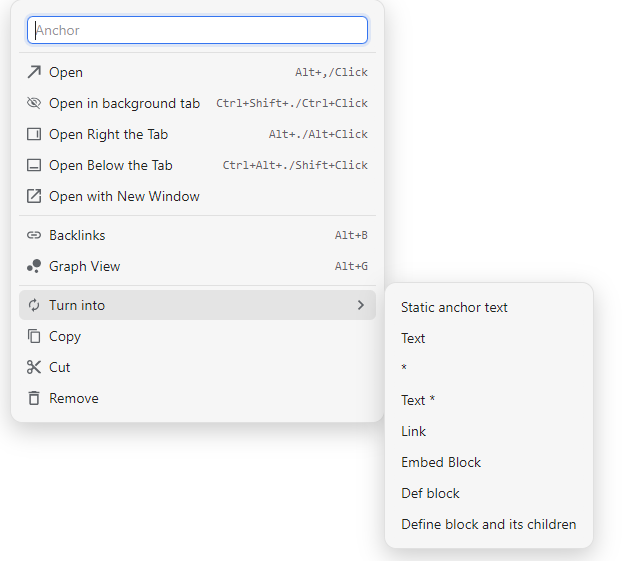Expand the Turn into submenu arrow
Image resolution: width=623 pixels, height=561 pixels.
pyautogui.click(x=361, y=305)
